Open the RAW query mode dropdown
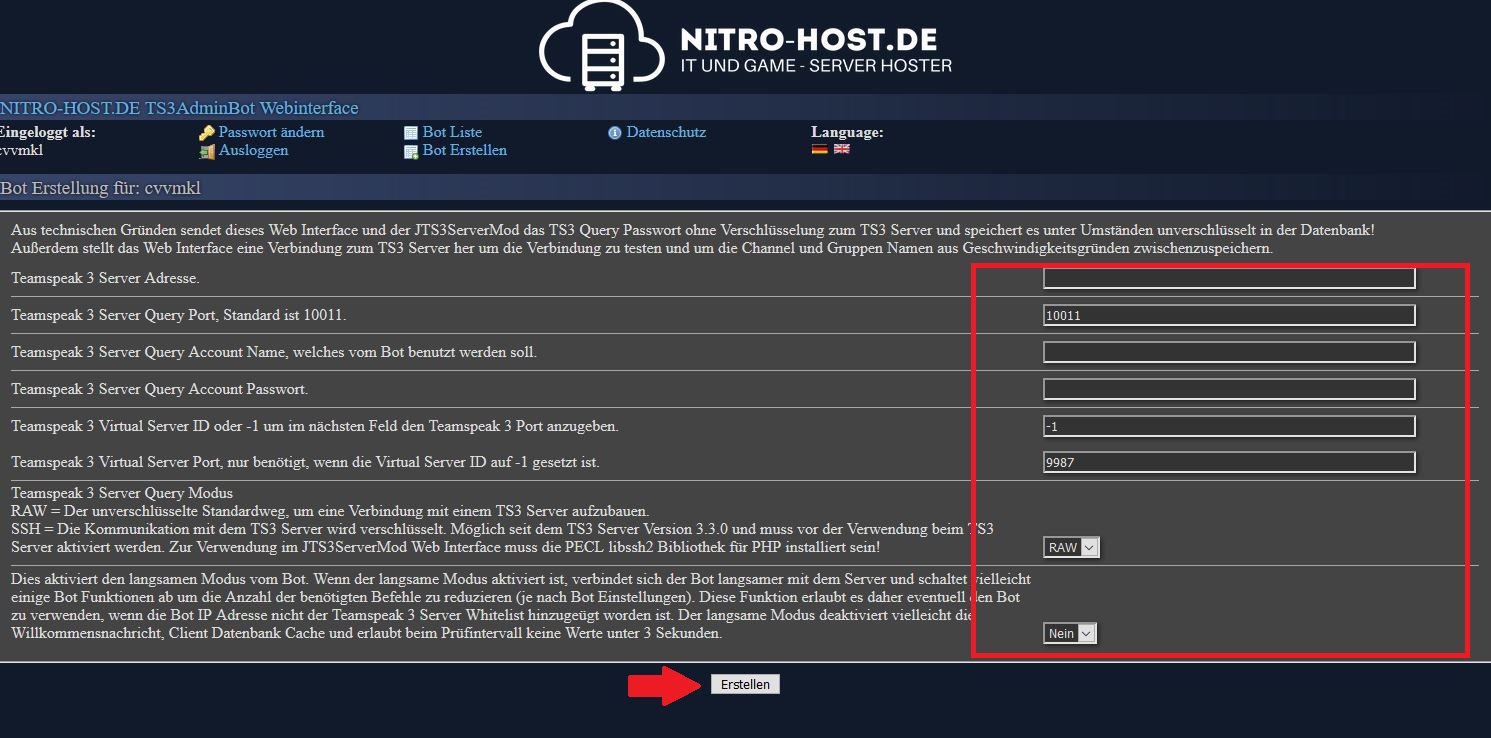This screenshot has width=1491, height=738. coord(1071,547)
